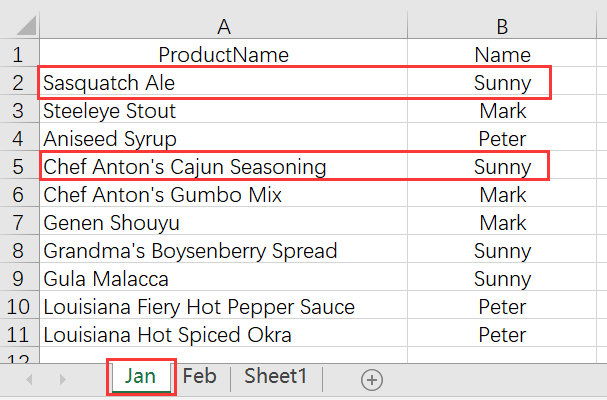Click the next sheet navigation arrow

point(62,379)
